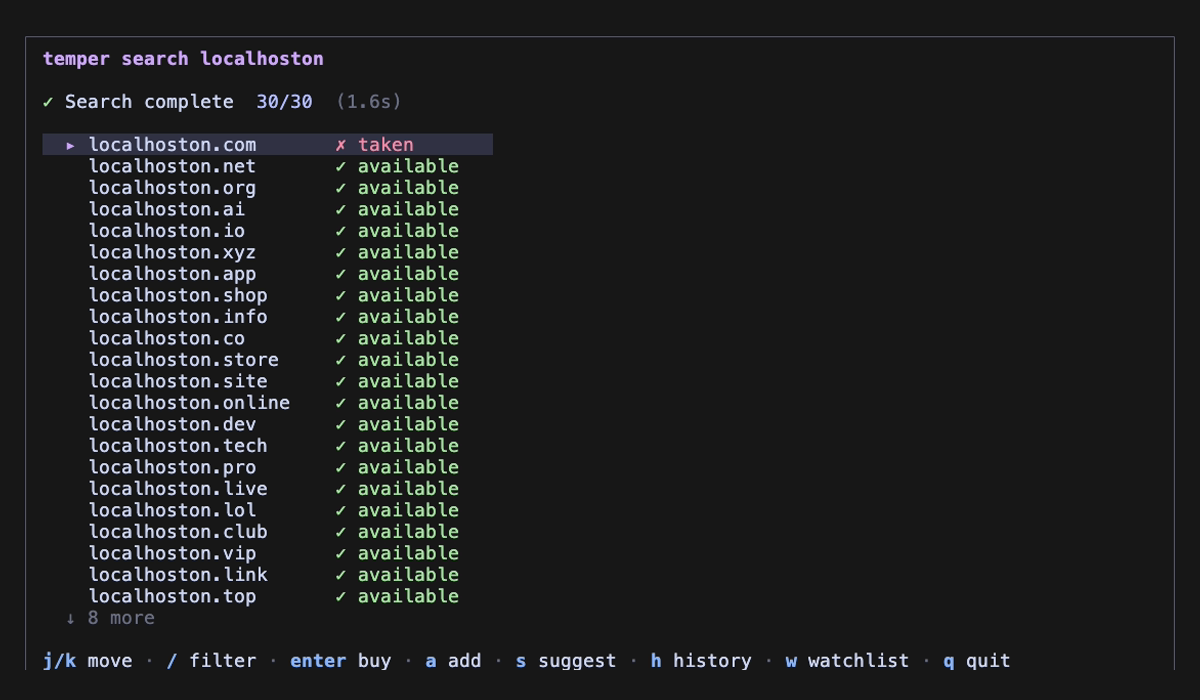Click the available status for localhoston.top
This screenshot has height=700, width=1200.
[x=408, y=596]
